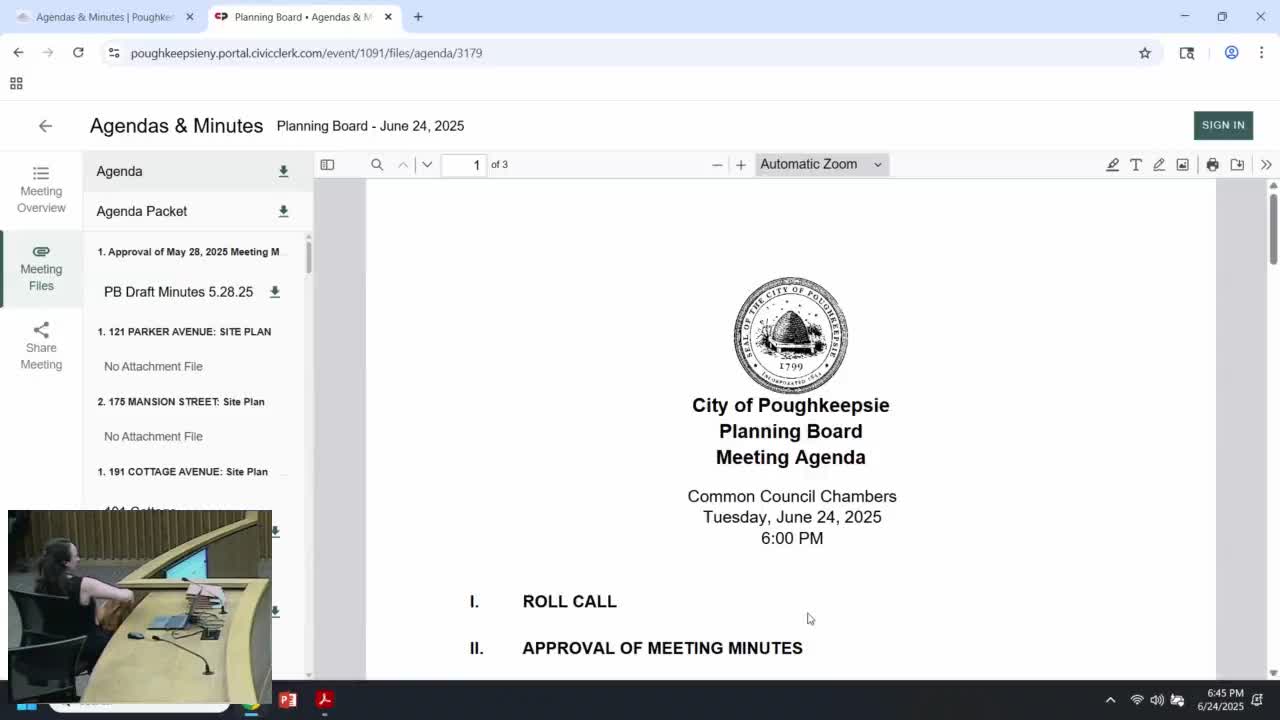This screenshot has width=1280, height=720.
Task: Expand more PDF tools with double arrows
Action: (x=1266, y=164)
